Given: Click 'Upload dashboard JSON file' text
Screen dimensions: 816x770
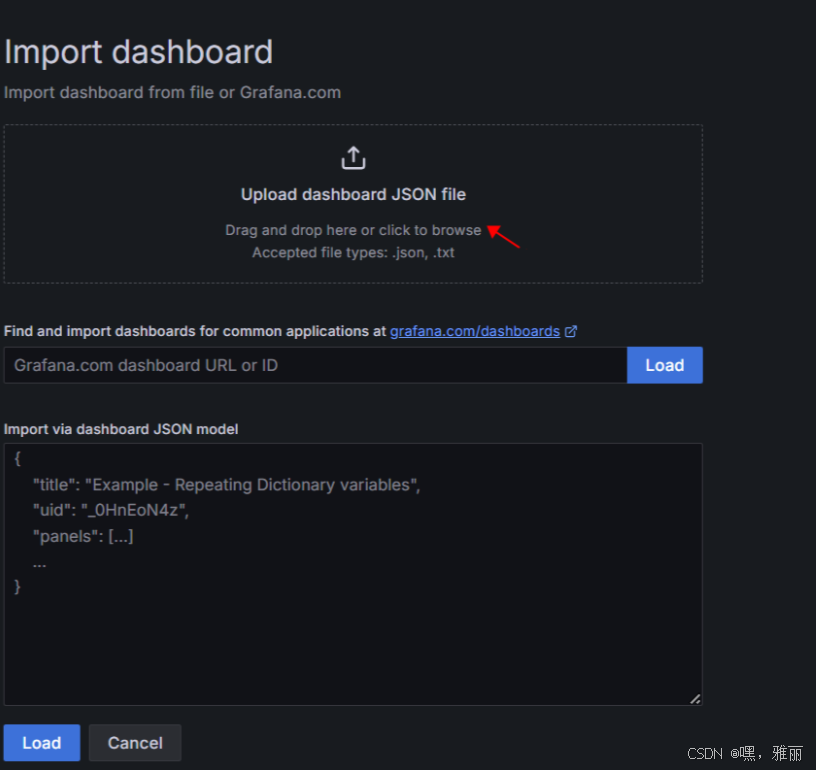Looking at the screenshot, I should (x=353, y=195).
